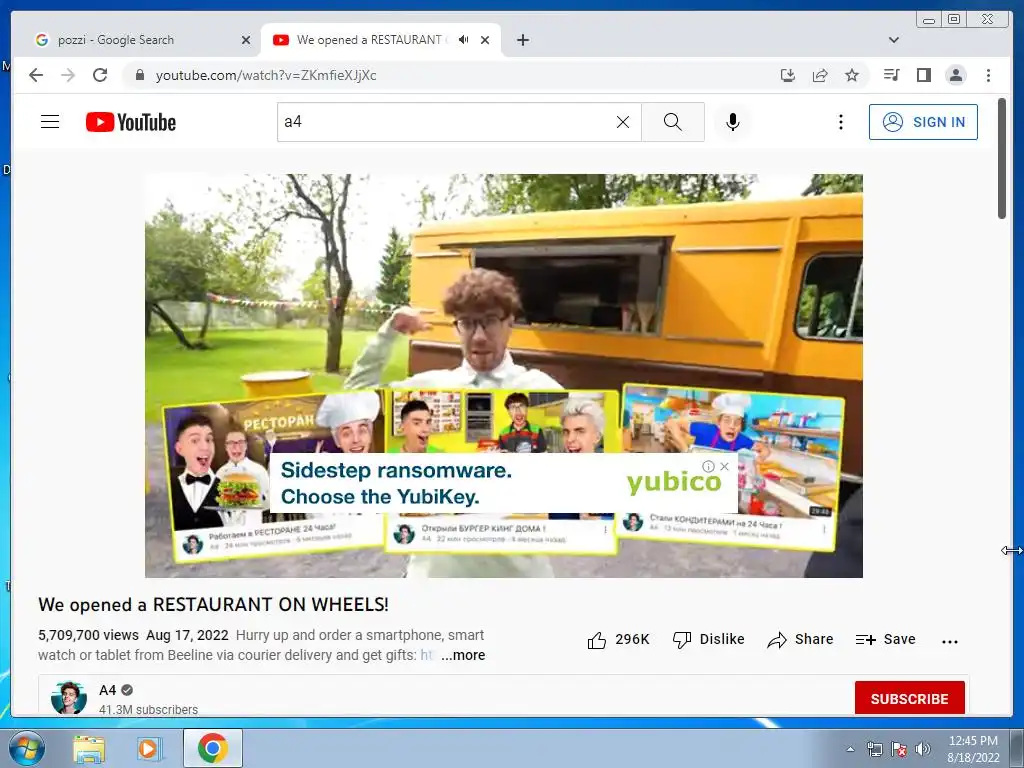Clear the search box text 'a4'
This screenshot has width=1024, height=768.
tap(623, 121)
